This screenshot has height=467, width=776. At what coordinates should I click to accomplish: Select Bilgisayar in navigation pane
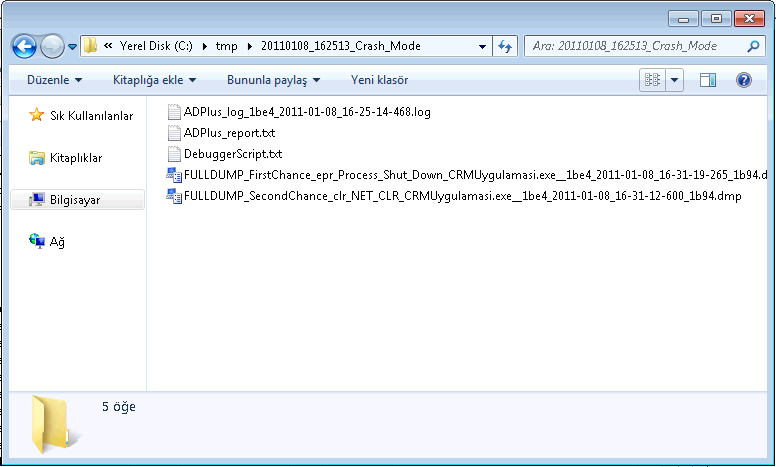tap(75, 200)
